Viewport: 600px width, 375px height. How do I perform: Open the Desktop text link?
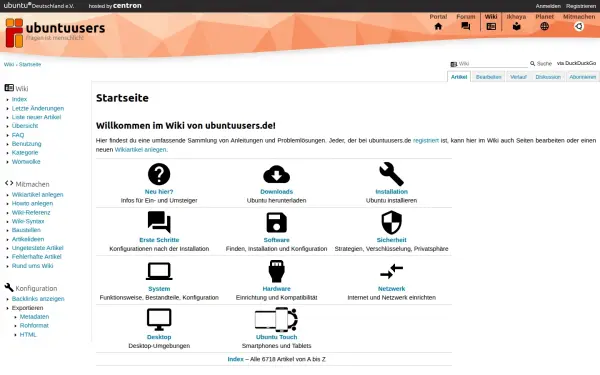[159, 337]
